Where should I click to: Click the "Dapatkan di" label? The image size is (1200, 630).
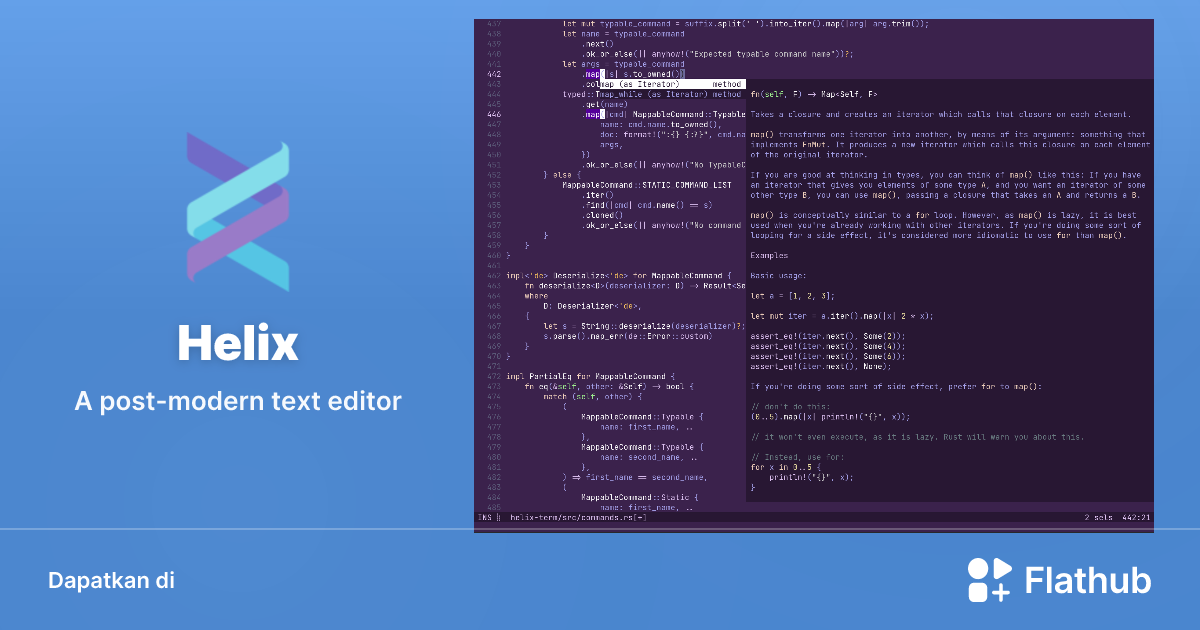coord(112,579)
